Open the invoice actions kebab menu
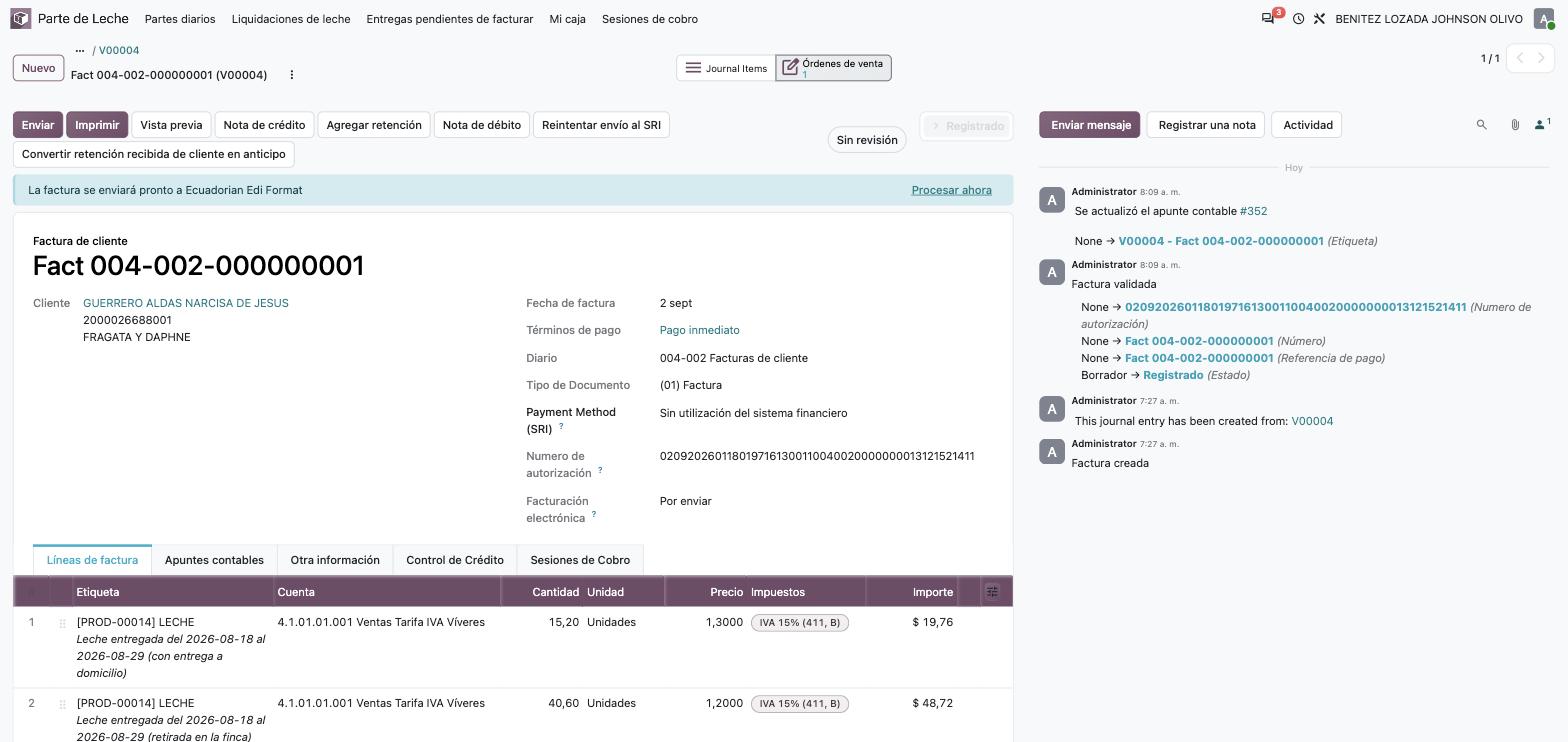1568x742 pixels. tap(292, 75)
